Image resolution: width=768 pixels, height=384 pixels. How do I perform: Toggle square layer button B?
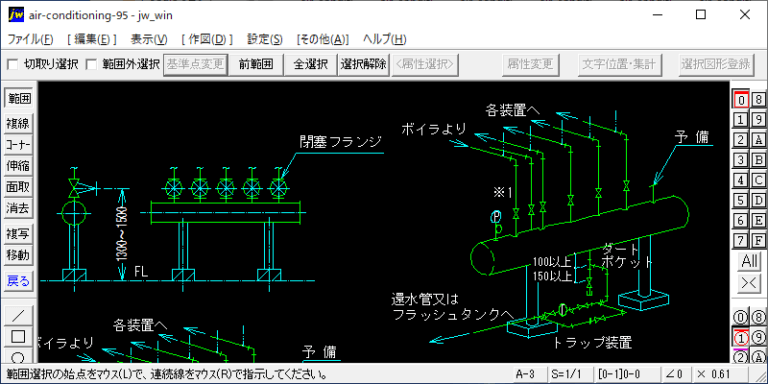point(759,160)
